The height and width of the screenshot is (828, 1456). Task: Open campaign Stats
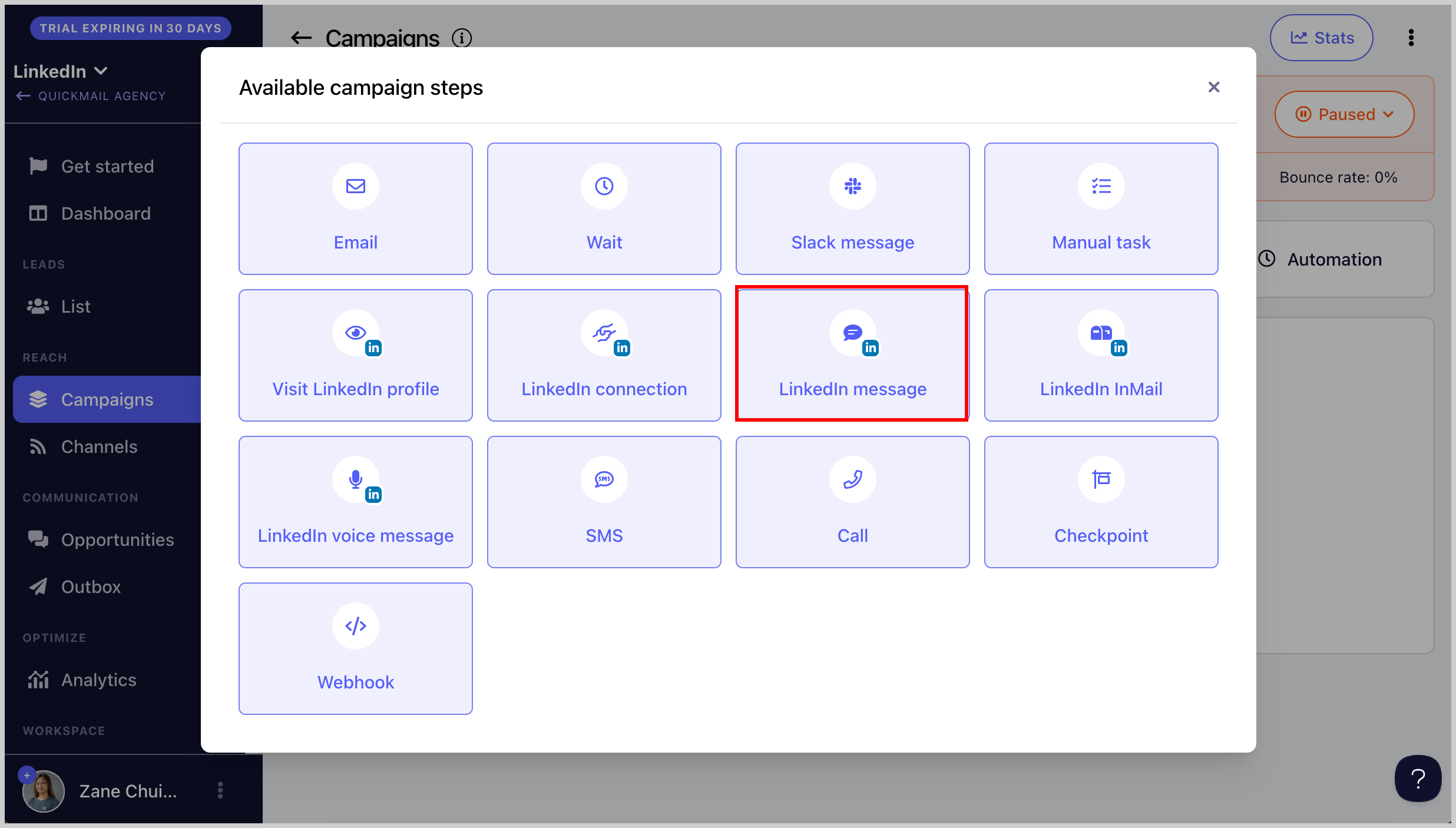click(x=1321, y=38)
